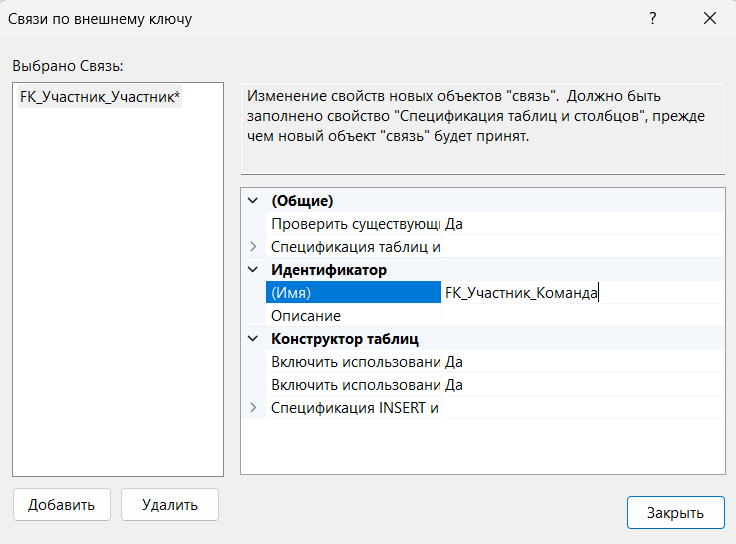
Task: Click the Закрыть button
Action: (x=675, y=513)
